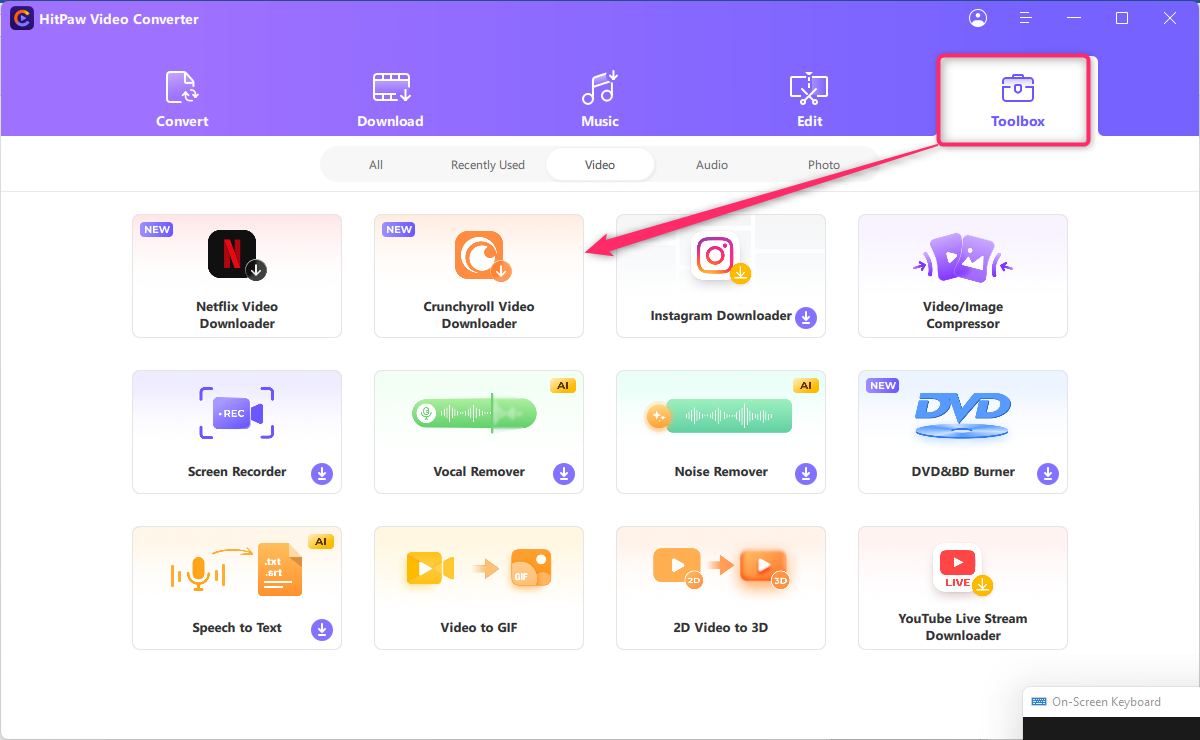Open the Speech to Text icon
The image size is (1200, 740).
[x=237, y=570]
